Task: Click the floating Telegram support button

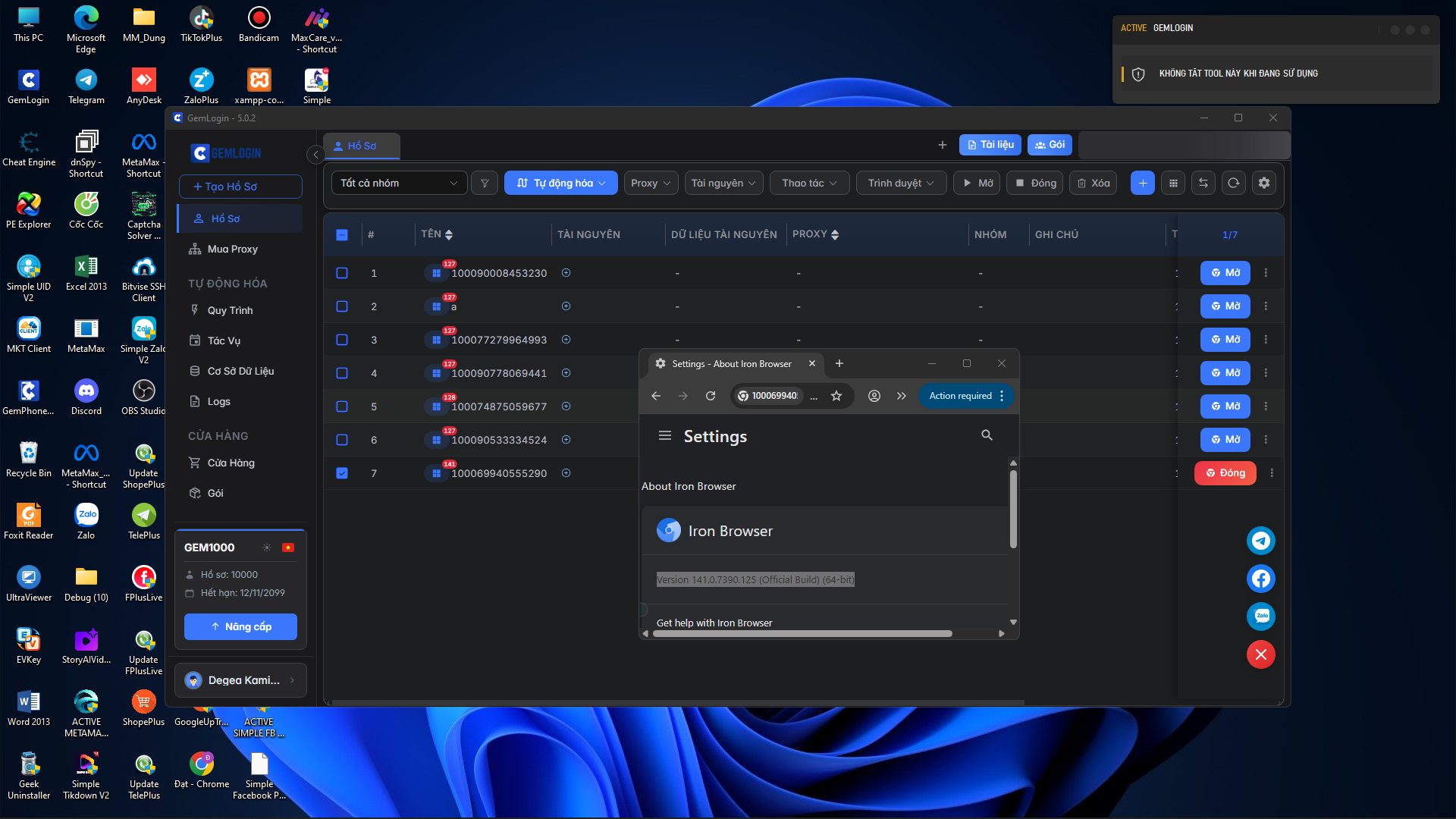Action: point(1261,541)
